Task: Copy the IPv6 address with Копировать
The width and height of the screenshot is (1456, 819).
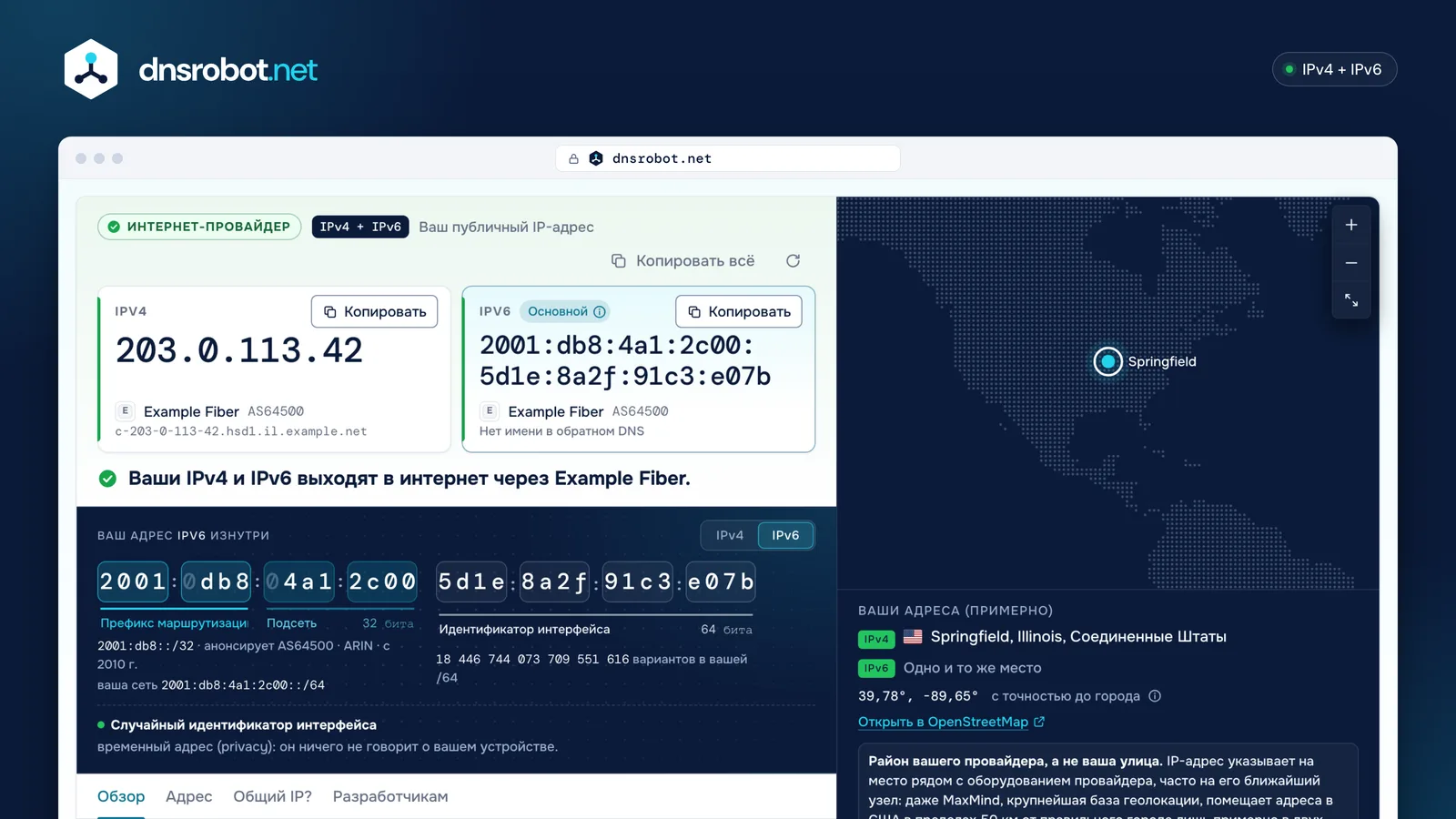Action: pyautogui.click(x=739, y=311)
